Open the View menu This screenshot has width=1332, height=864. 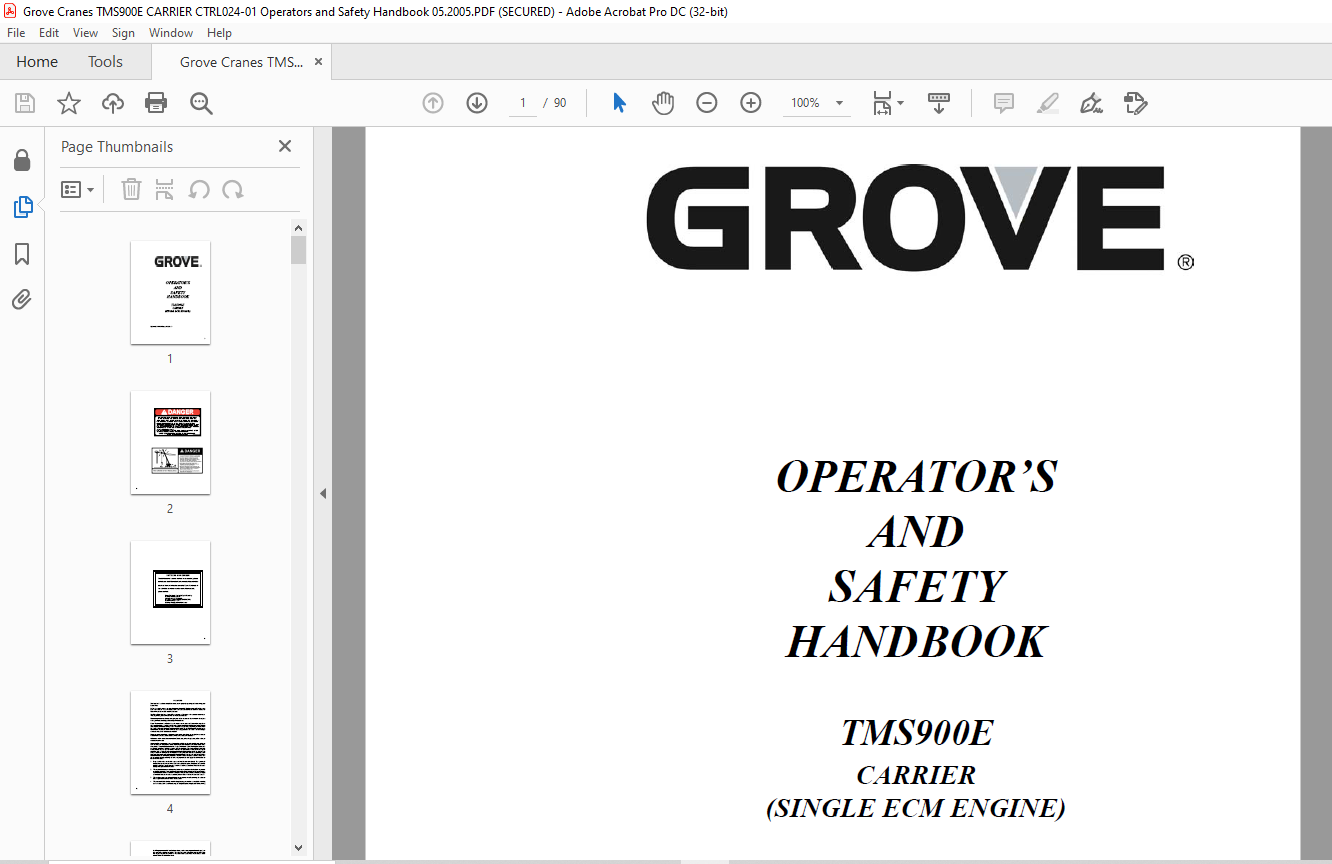tap(85, 33)
